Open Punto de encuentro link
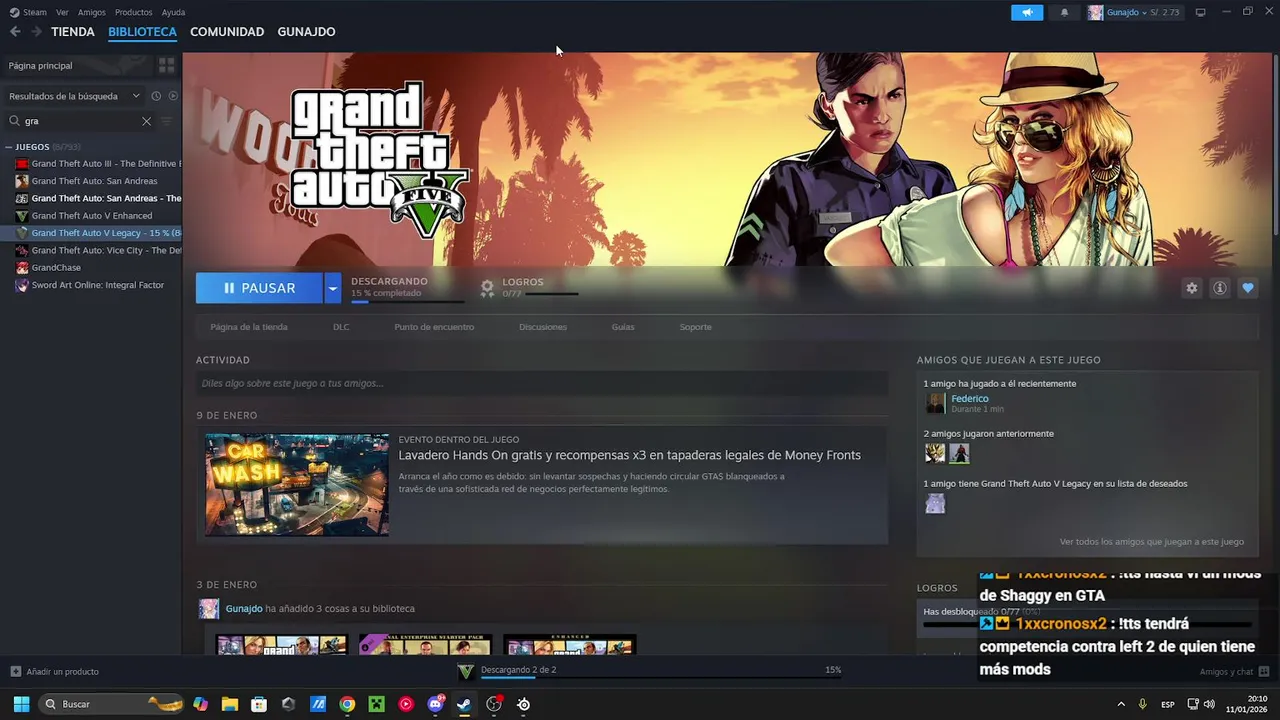This screenshot has height=720, width=1280. 434,327
